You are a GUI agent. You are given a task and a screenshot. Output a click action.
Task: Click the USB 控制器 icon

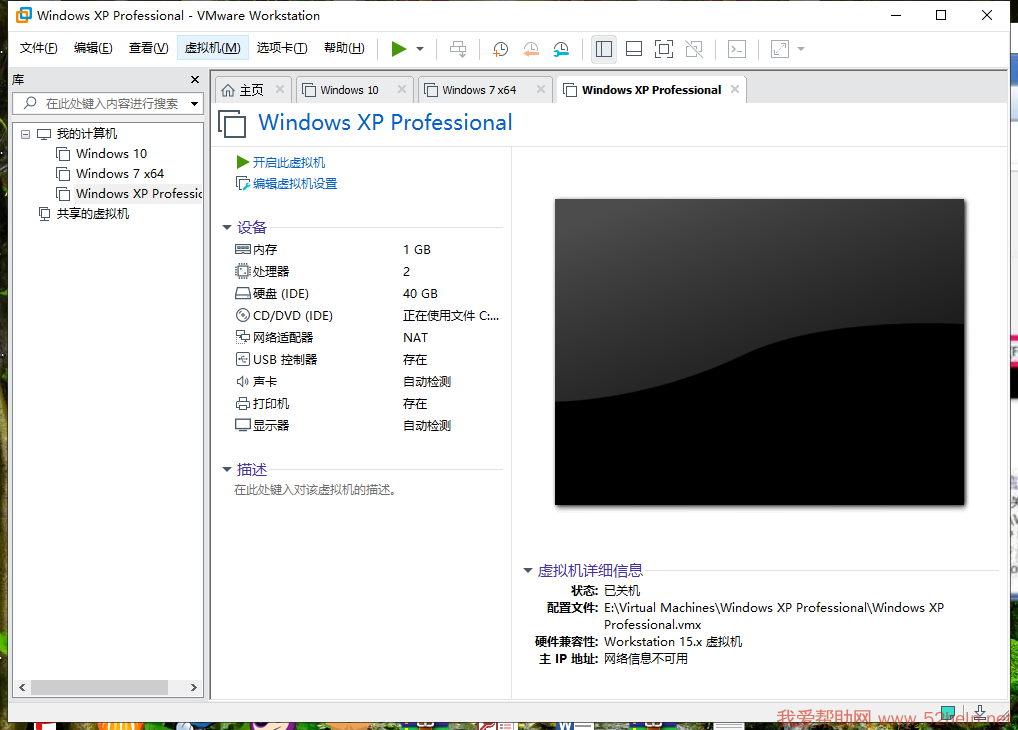tap(243, 359)
